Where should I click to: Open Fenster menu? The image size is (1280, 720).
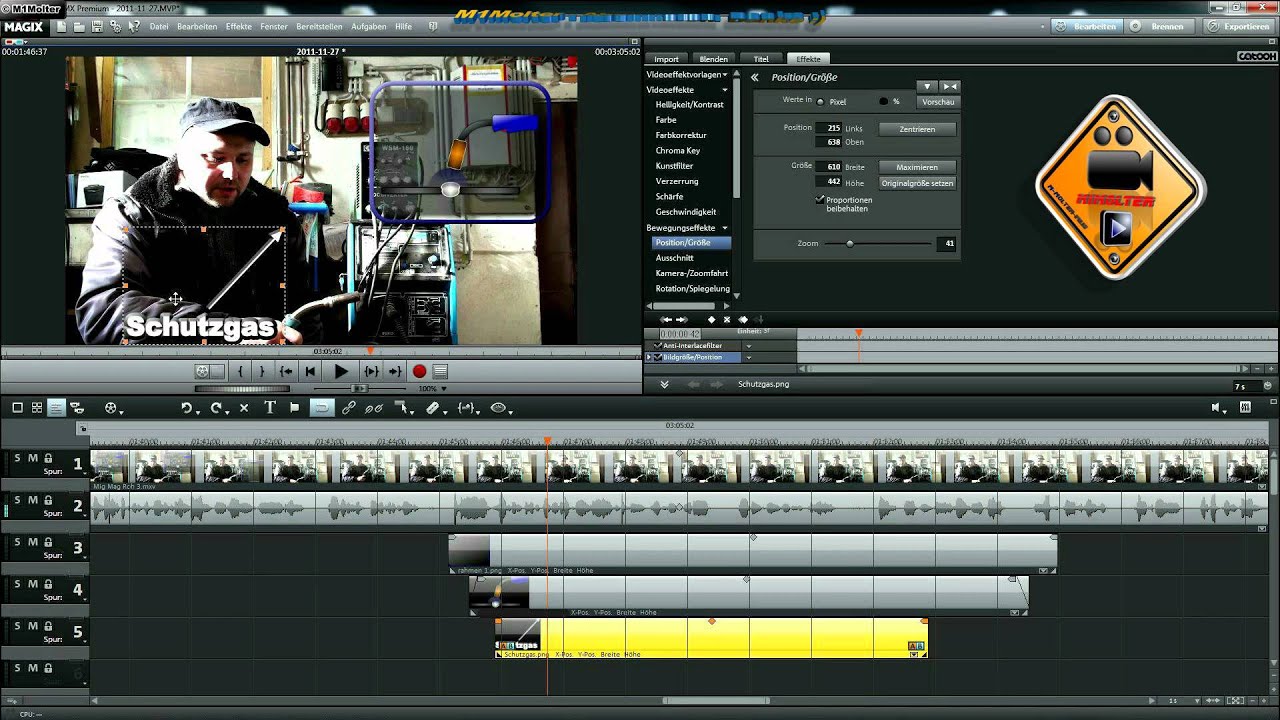point(274,27)
